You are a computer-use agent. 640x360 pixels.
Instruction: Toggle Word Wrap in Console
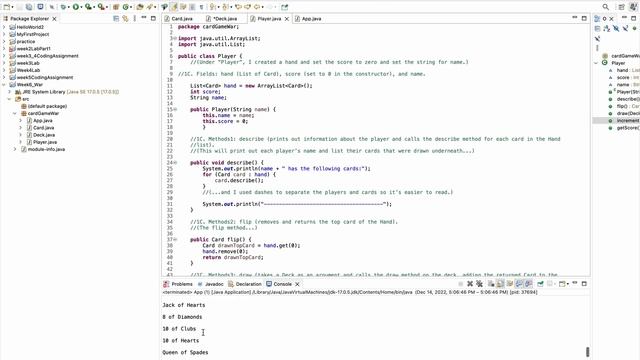[x=509, y=284]
